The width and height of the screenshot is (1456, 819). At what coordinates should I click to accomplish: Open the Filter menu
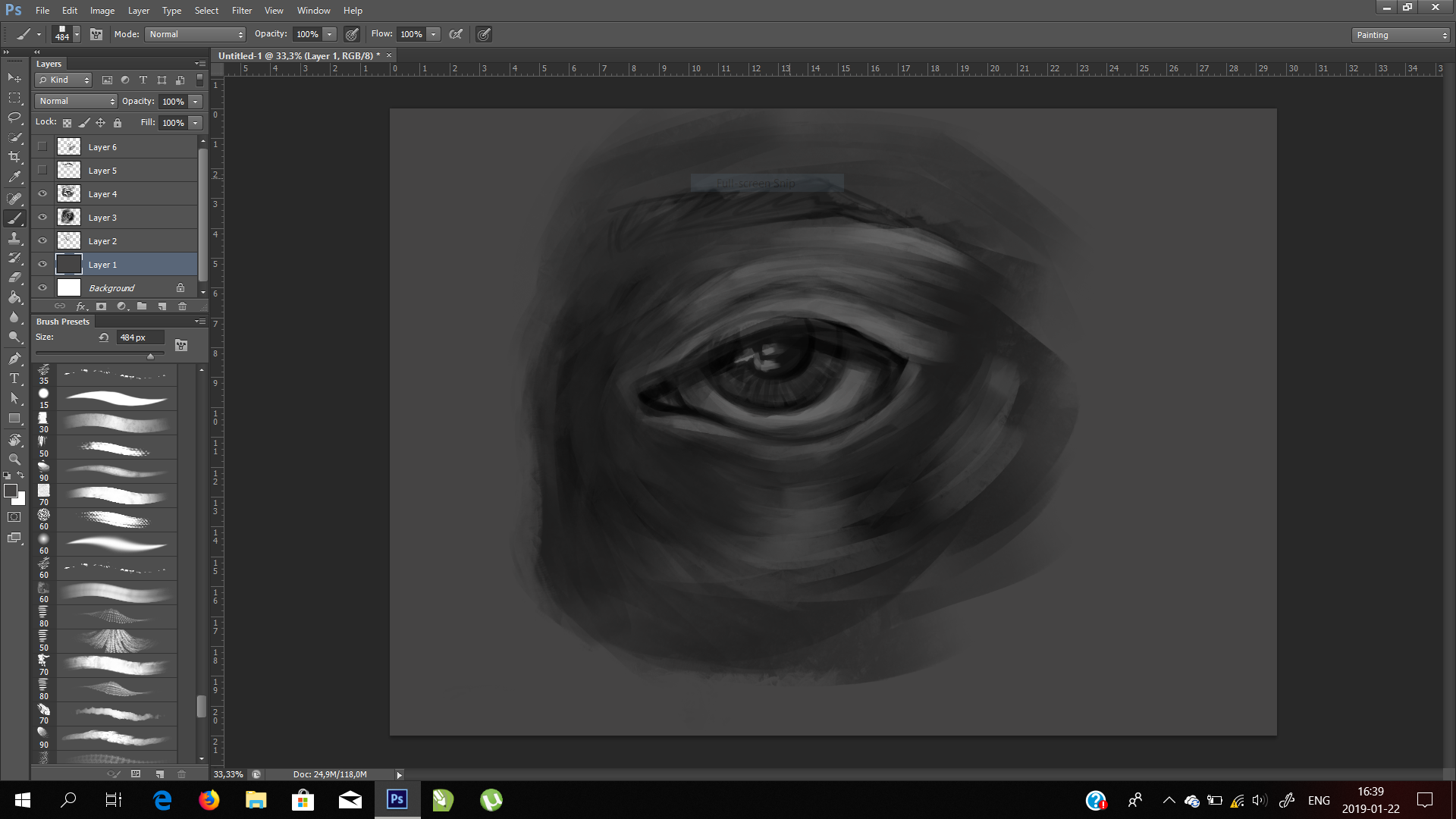241,11
